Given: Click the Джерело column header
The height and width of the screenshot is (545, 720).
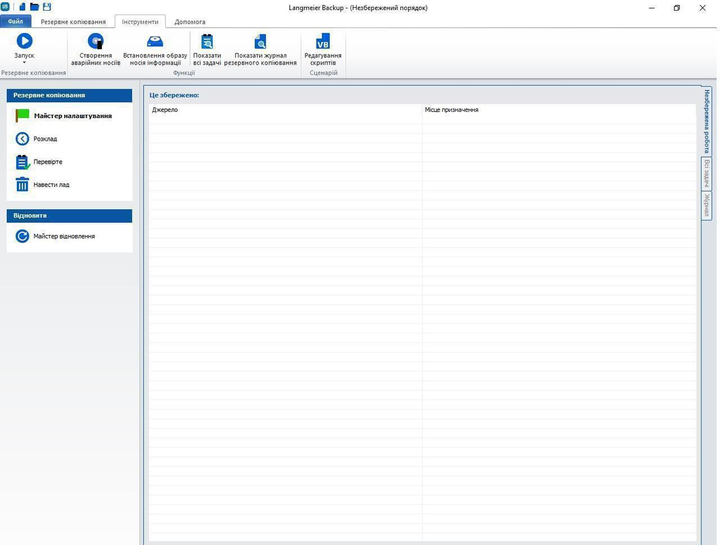Looking at the screenshot, I should tap(285, 110).
